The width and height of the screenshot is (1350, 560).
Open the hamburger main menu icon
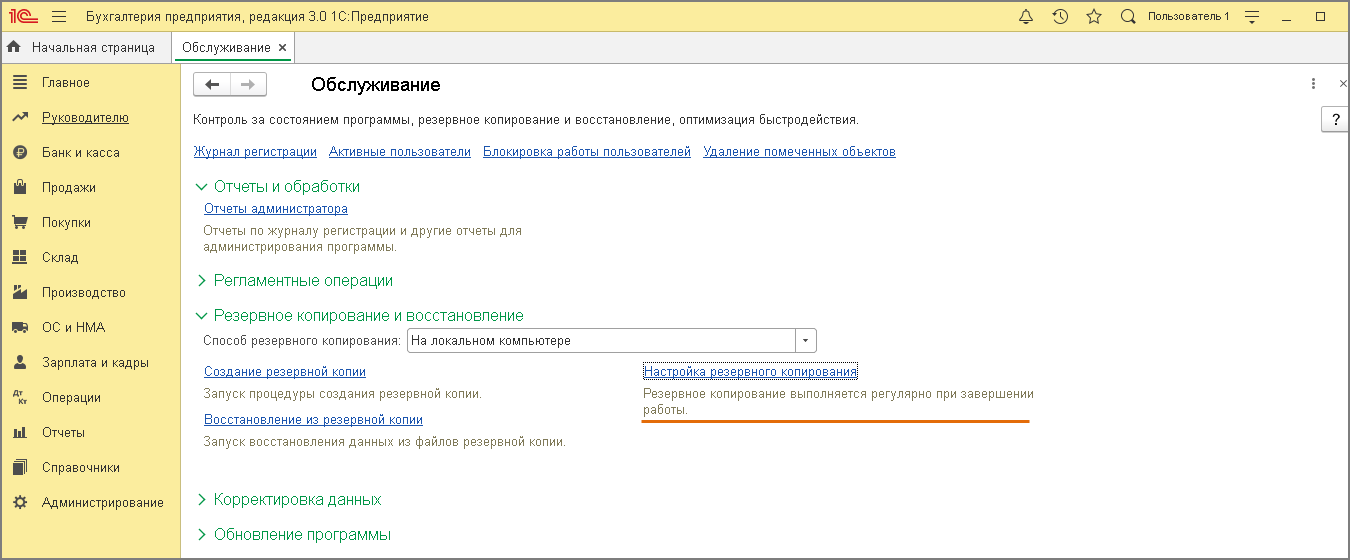click(x=58, y=17)
